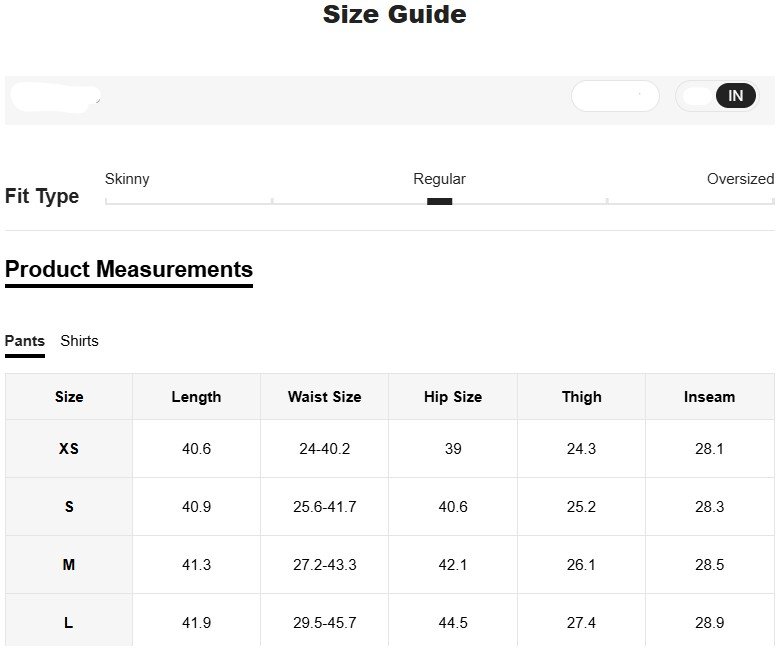Click the Length column header

click(196, 397)
